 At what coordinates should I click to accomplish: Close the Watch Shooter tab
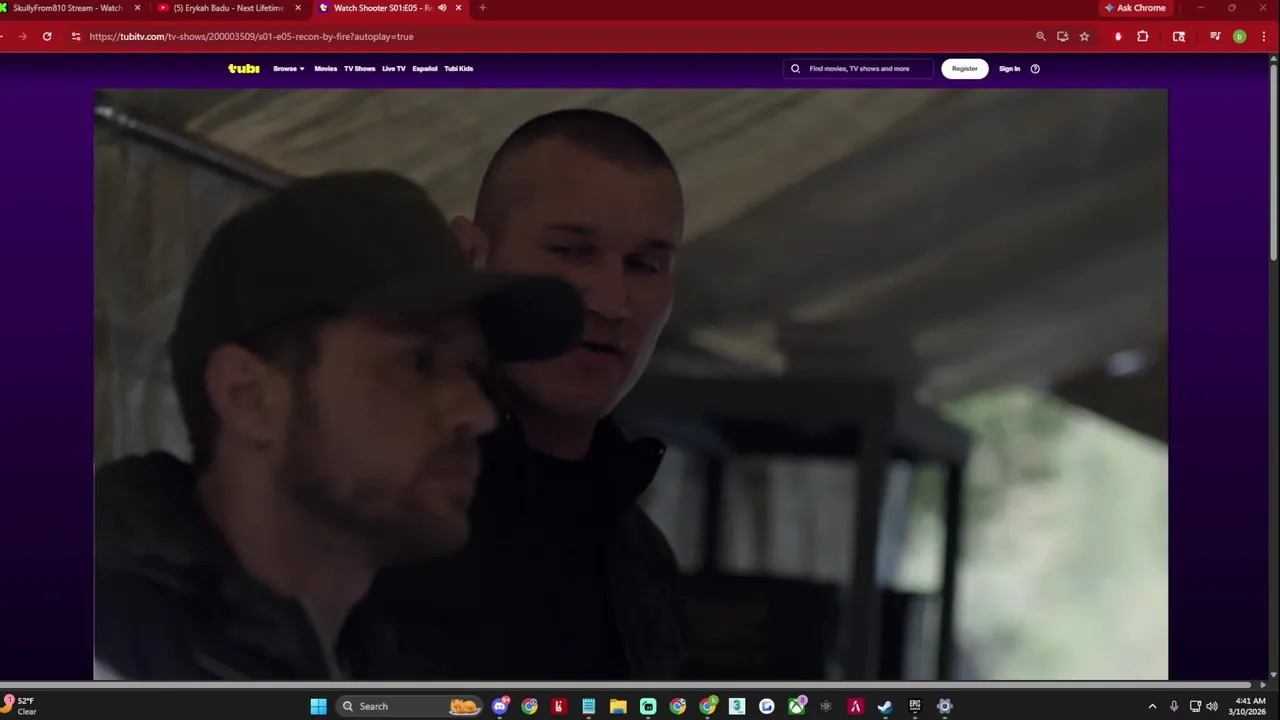pos(459,8)
